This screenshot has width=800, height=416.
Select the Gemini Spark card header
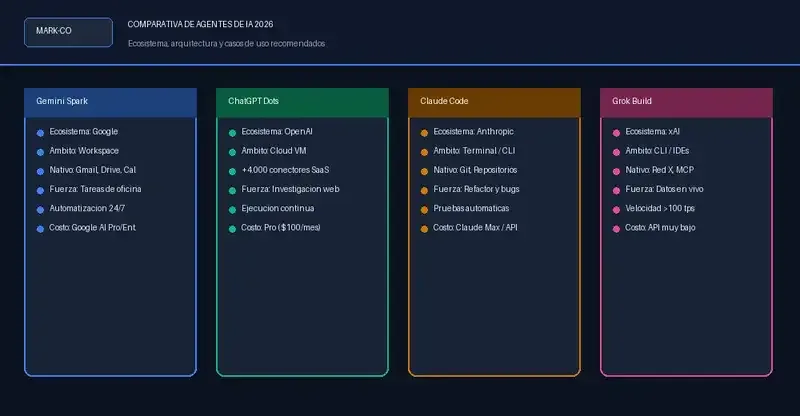click(110, 102)
